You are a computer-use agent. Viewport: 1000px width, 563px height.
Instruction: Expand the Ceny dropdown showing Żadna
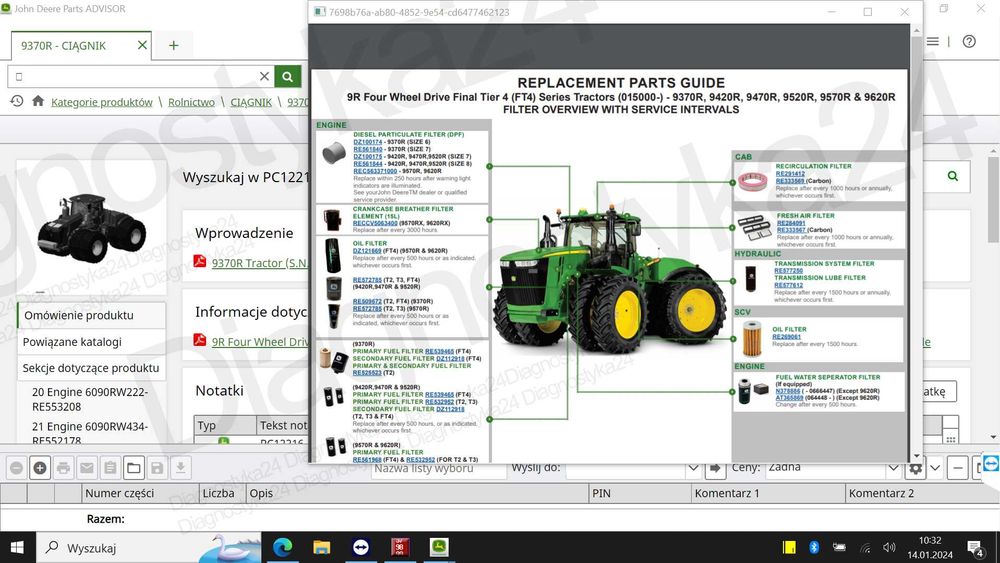click(893, 469)
